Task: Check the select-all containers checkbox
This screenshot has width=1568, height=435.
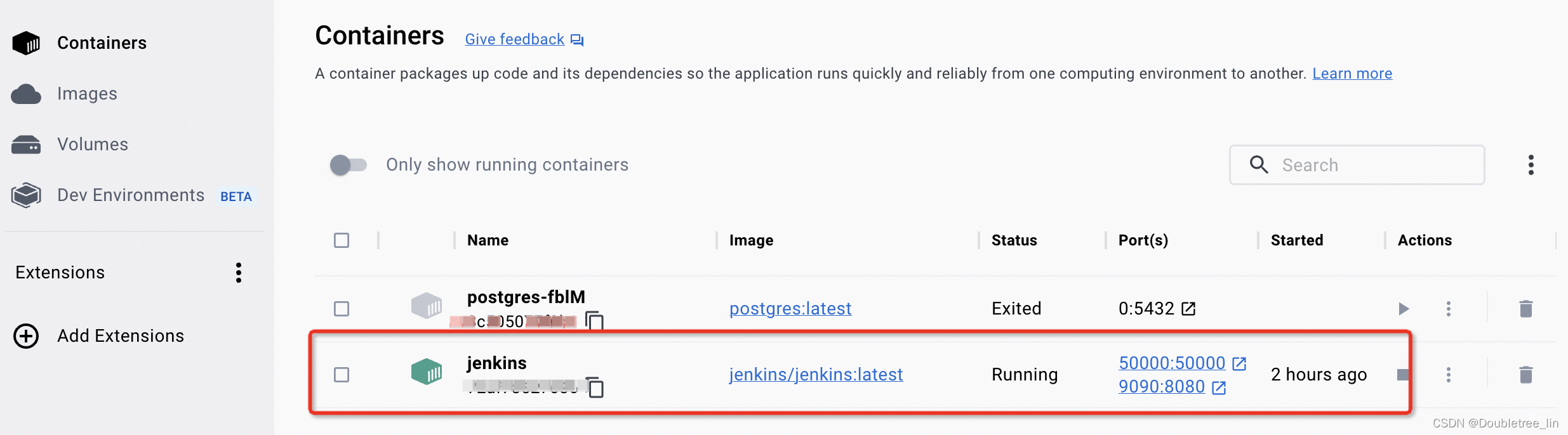Action: [342, 240]
